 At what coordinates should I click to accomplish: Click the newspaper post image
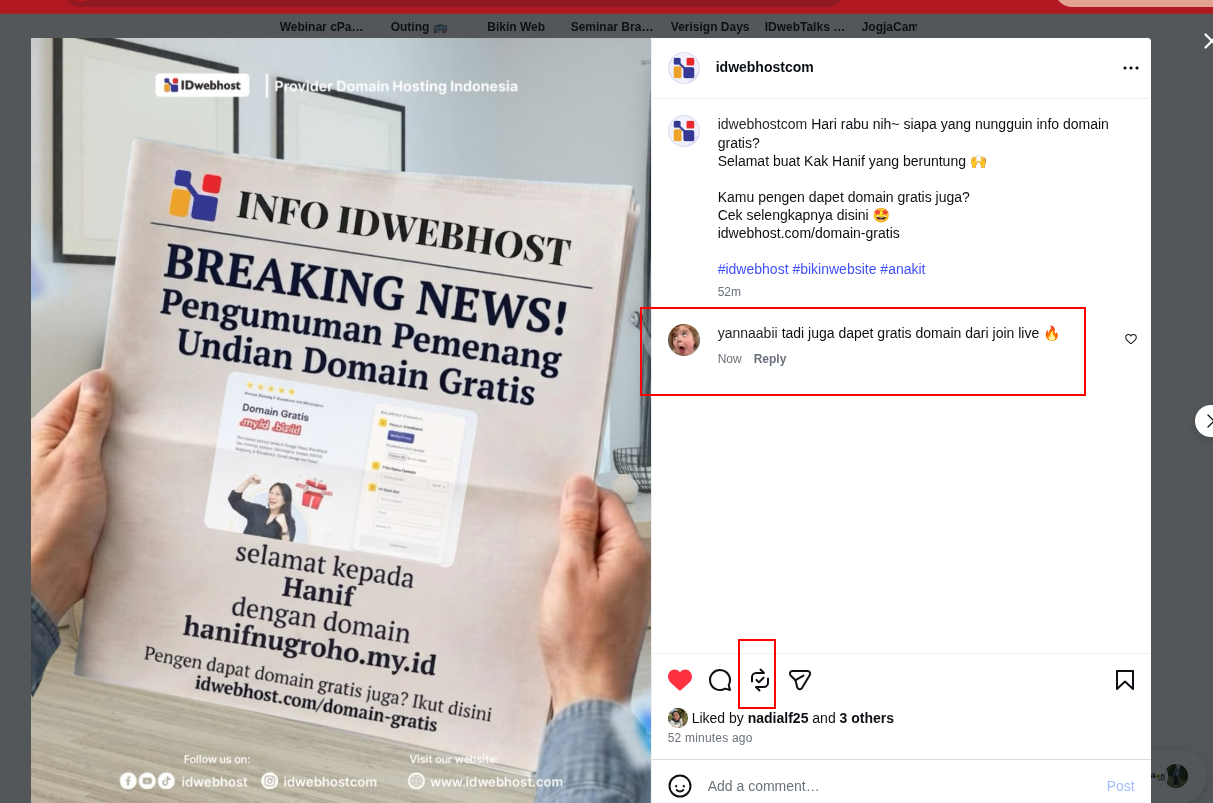[341, 420]
